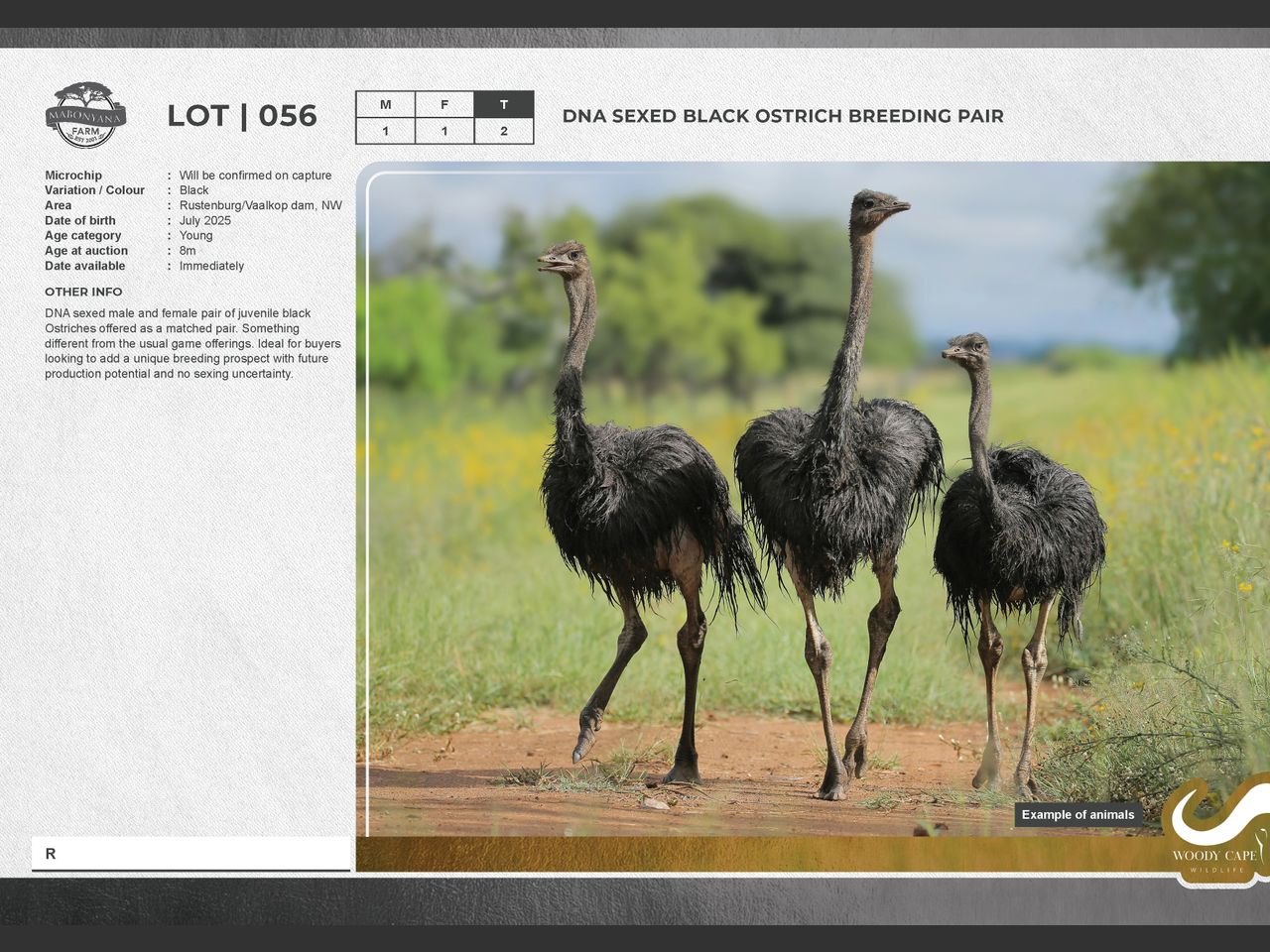
Task: Click the small right ostrich
Action: point(1017,526)
